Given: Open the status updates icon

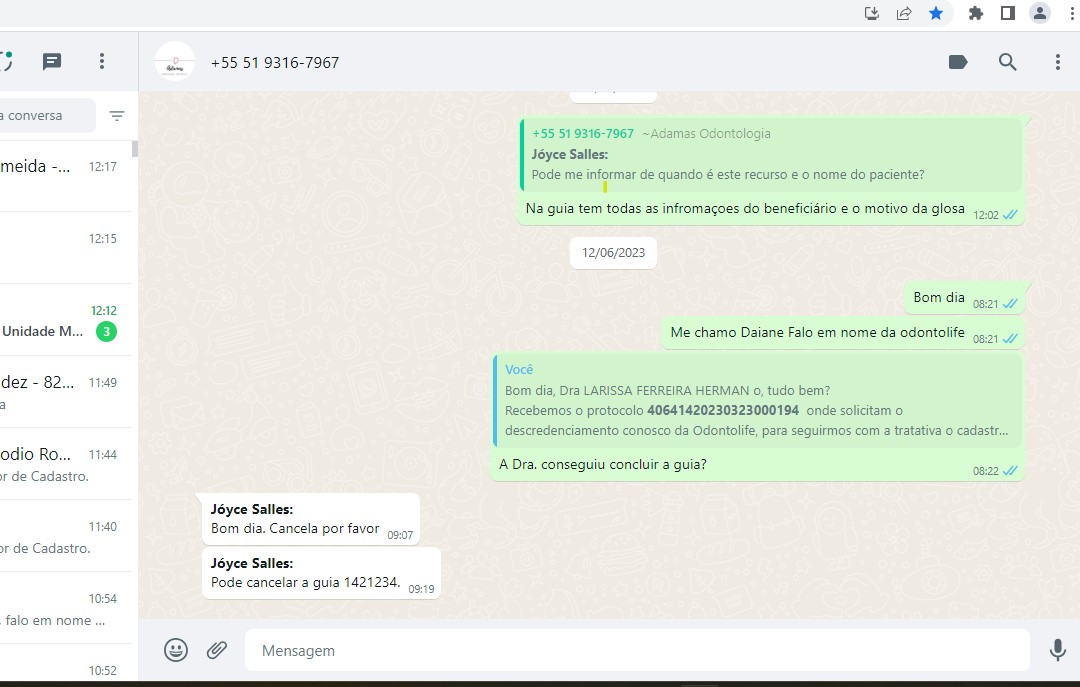Looking at the screenshot, I should [6, 61].
